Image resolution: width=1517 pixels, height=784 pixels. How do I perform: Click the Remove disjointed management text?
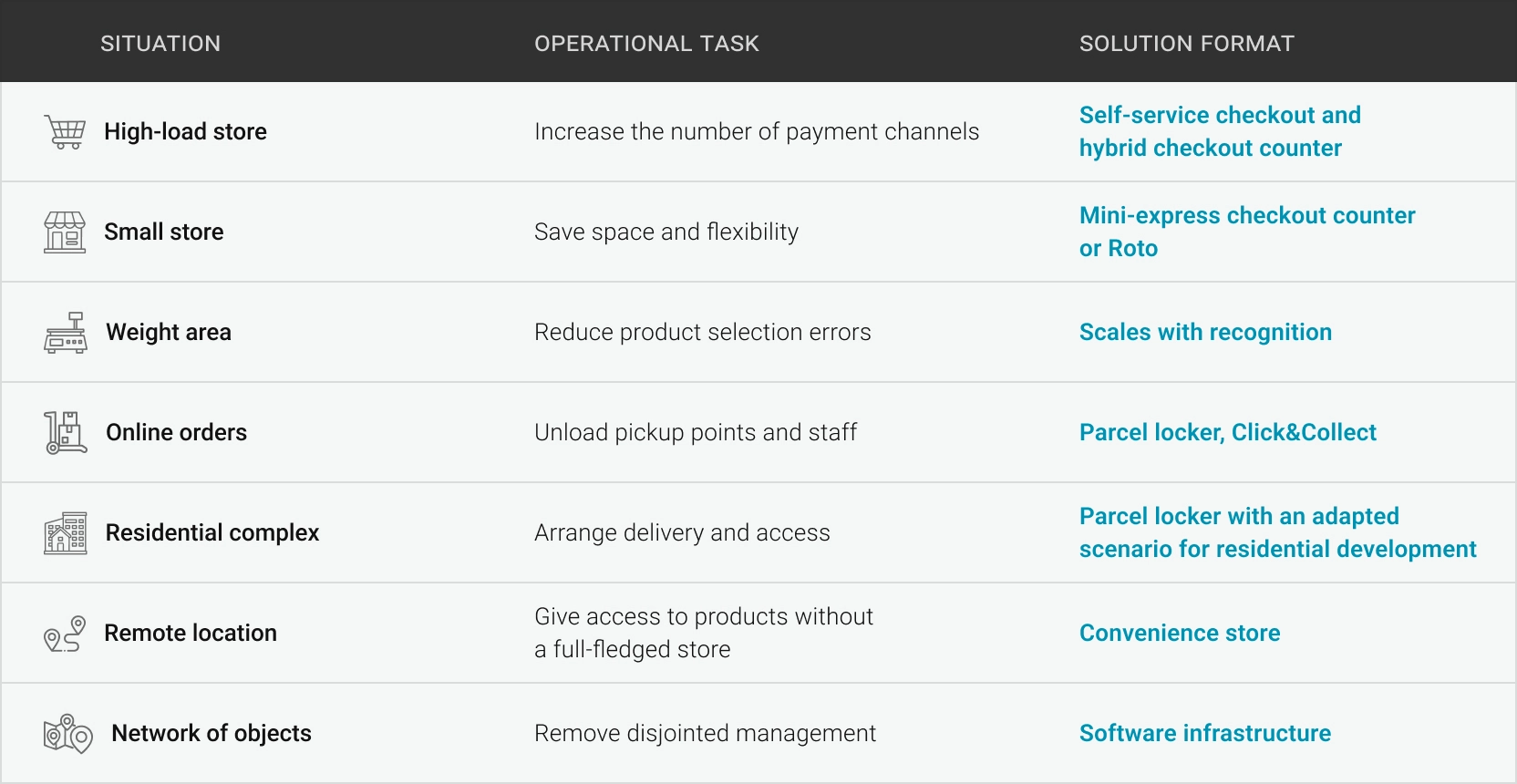click(x=705, y=733)
